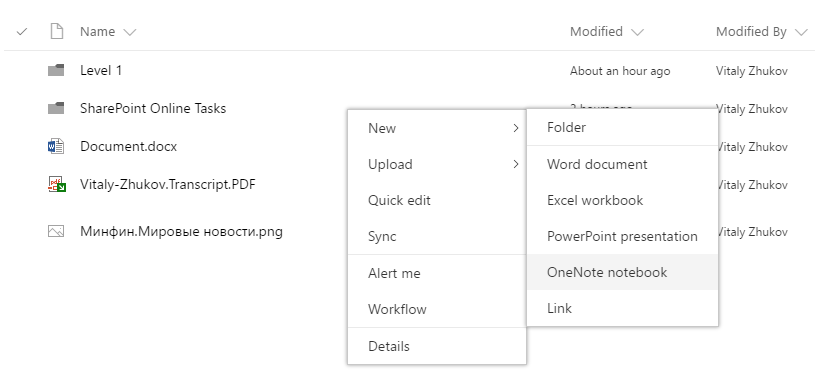Select Details in the context menu
The image size is (815, 370).
tap(437, 346)
